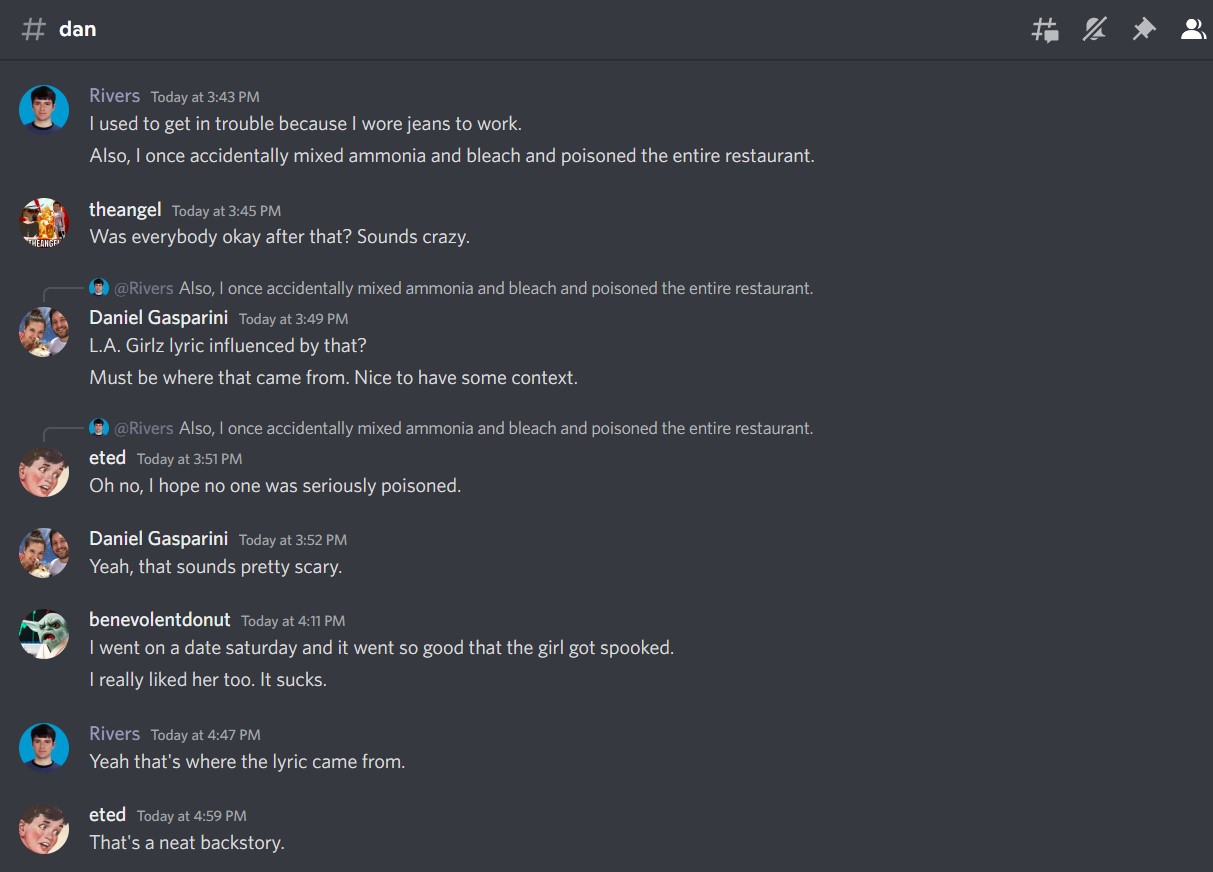Image resolution: width=1213 pixels, height=872 pixels.
Task: Click the benevolentdonut username
Action: click(160, 620)
